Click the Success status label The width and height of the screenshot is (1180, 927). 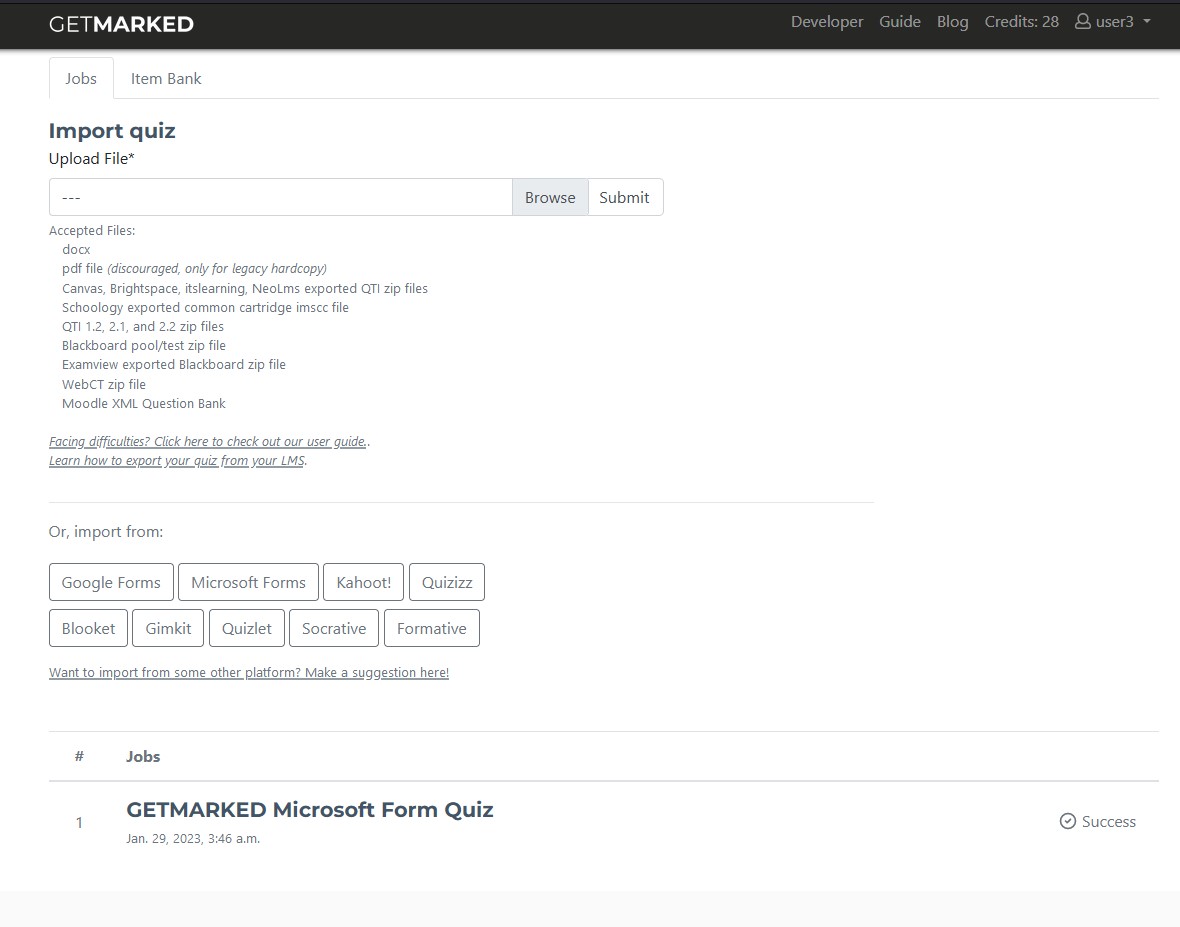[1109, 822]
